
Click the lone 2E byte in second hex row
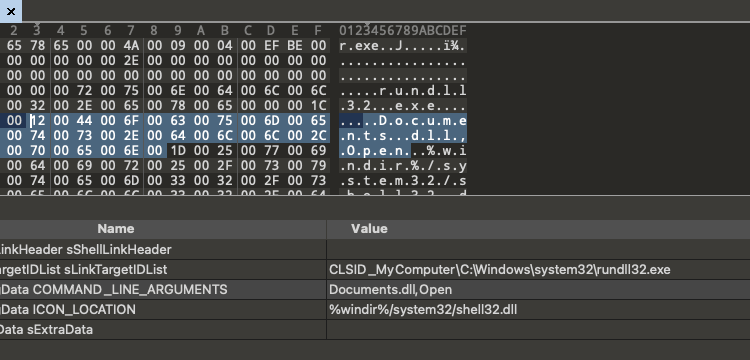click(131, 61)
